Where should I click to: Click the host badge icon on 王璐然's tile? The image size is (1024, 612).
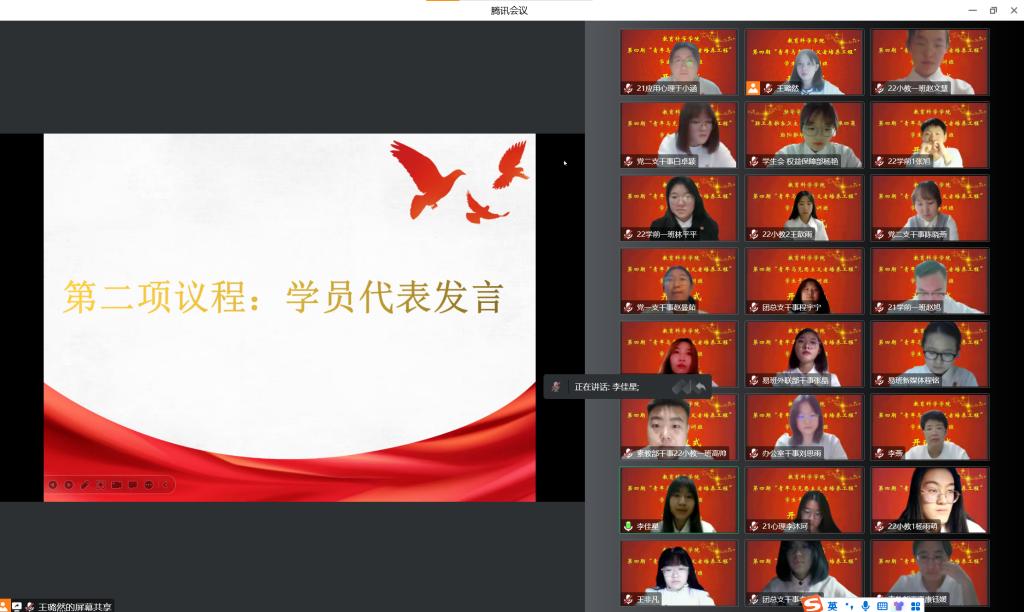click(x=753, y=88)
